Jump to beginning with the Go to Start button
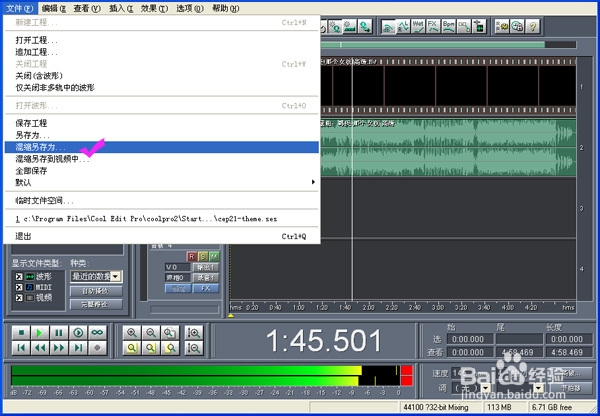Viewport: 600px width, 416px height. click(x=21, y=347)
